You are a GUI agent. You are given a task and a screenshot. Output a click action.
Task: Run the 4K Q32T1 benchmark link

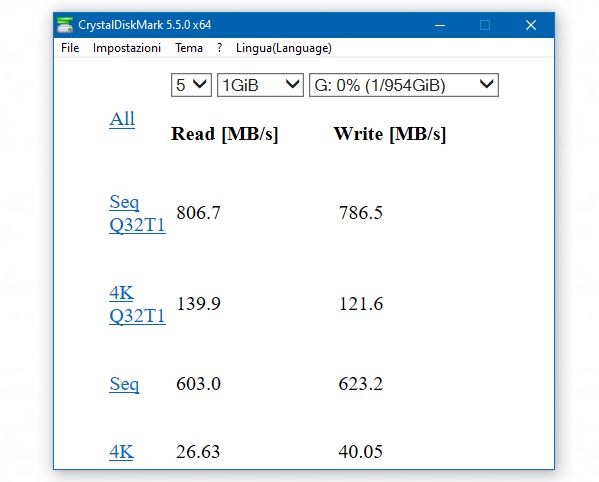click(x=137, y=304)
